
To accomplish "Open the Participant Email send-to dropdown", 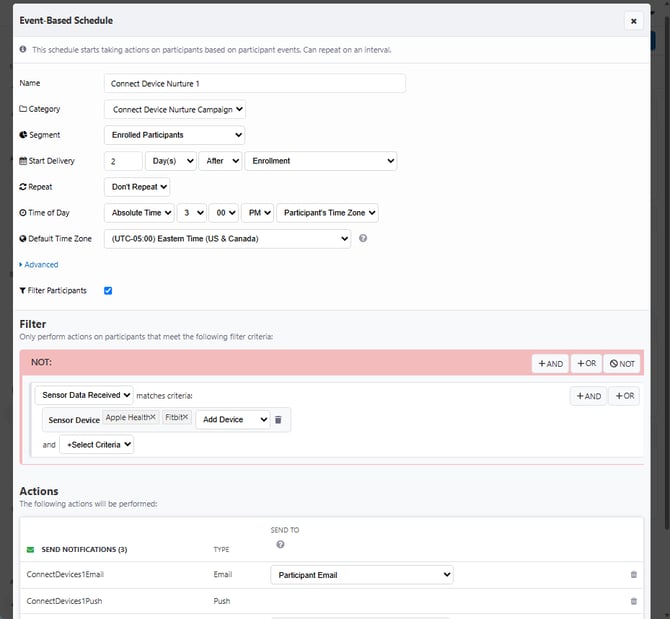I will (361, 575).
